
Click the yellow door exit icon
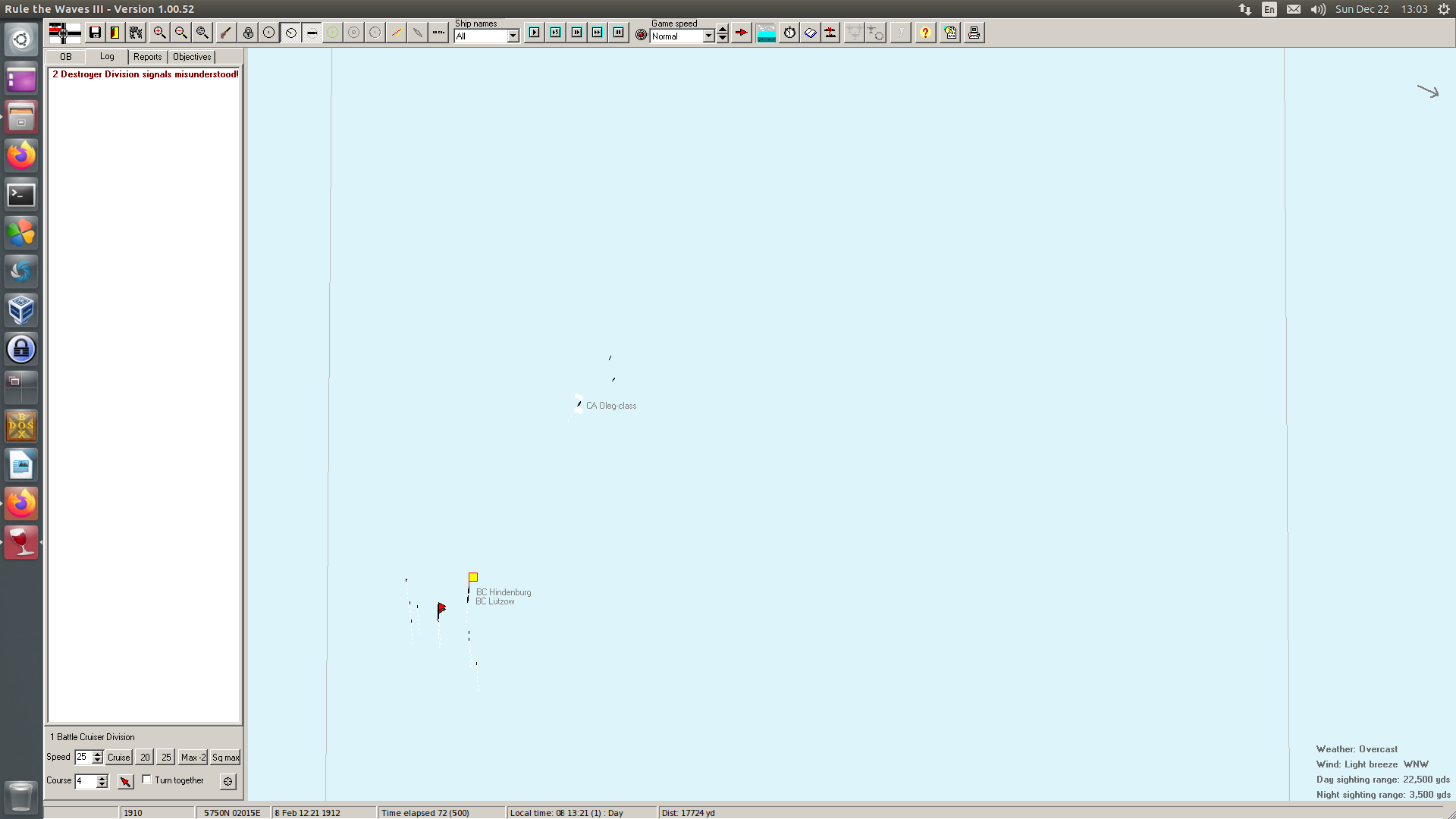[115, 33]
